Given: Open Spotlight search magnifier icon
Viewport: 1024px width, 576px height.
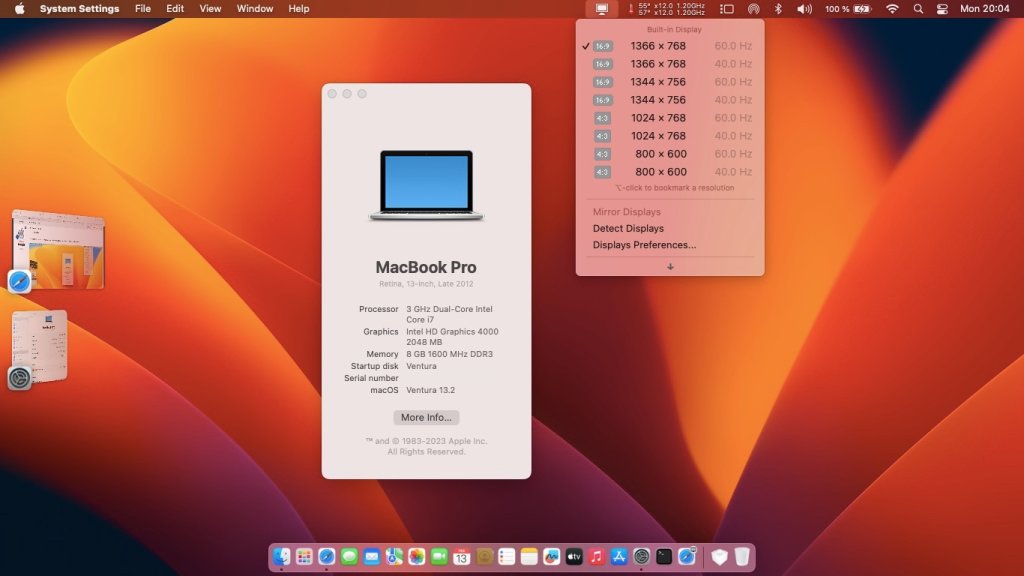Looking at the screenshot, I should (918, 9).
